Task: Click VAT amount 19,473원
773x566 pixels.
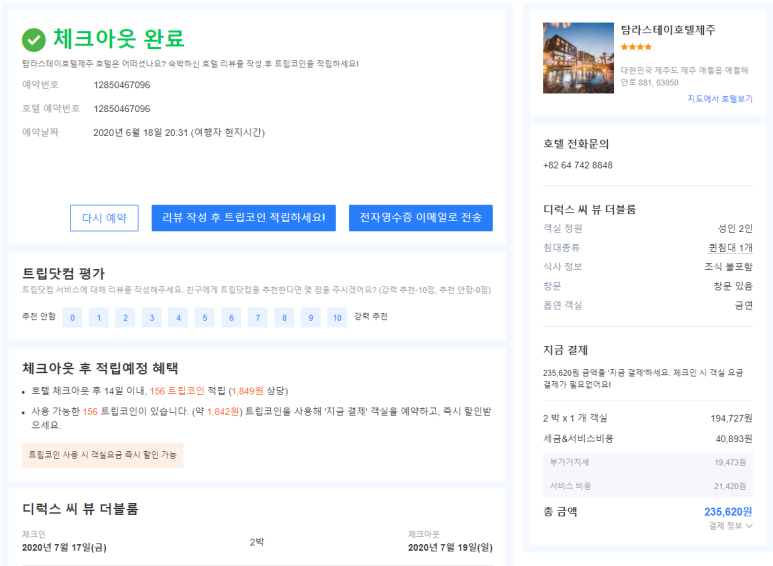Action: click(x=730, y=462)
